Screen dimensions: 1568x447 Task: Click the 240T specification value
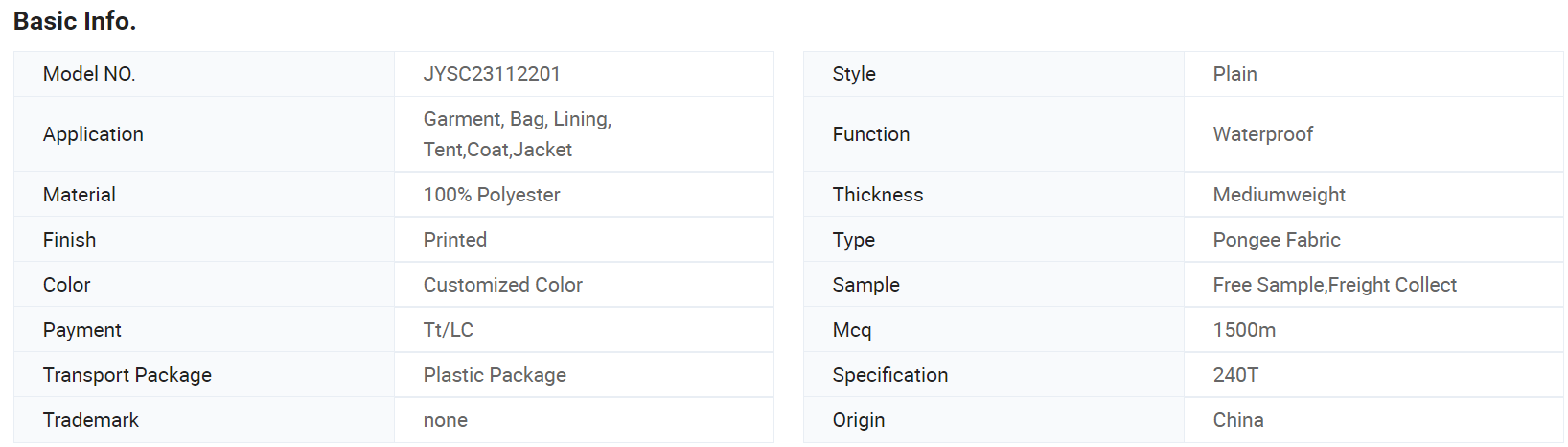coord(1235,375)
